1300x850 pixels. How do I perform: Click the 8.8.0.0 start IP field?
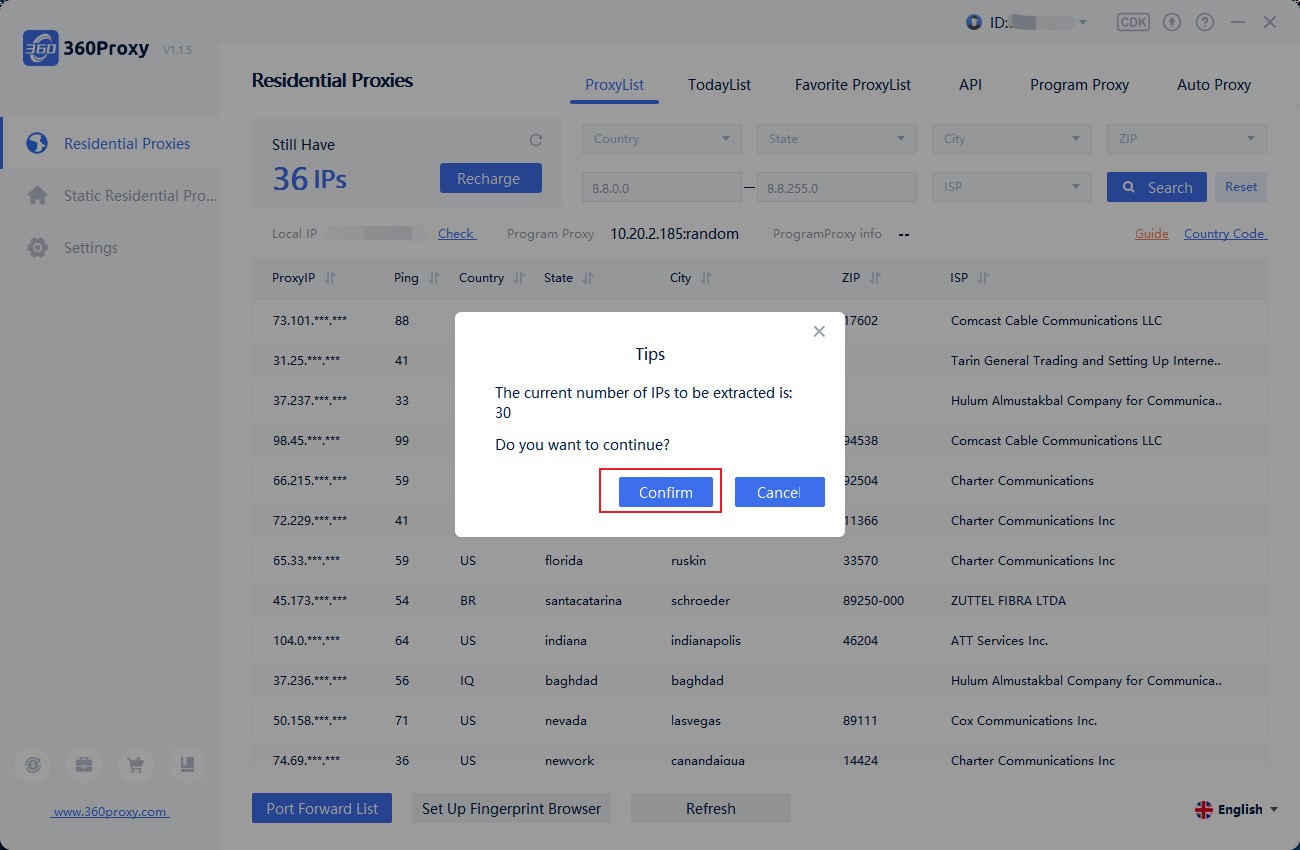pos(662,187)
